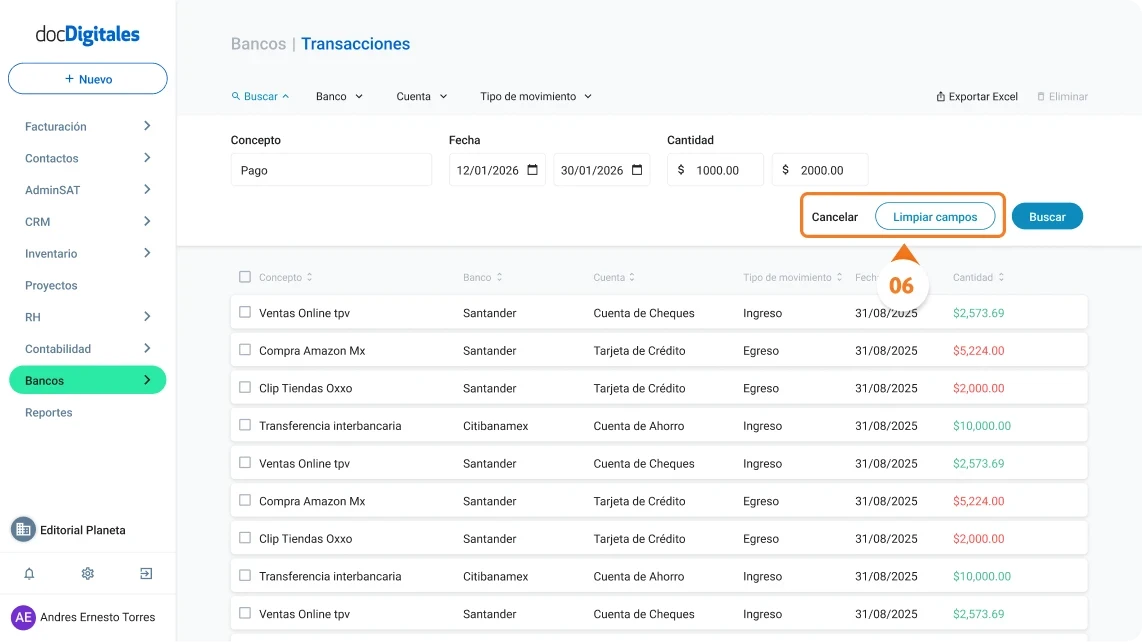Screen dimensions: 1142x642
Task: Click the logout icon near the bottom
Action: point(145,573)
